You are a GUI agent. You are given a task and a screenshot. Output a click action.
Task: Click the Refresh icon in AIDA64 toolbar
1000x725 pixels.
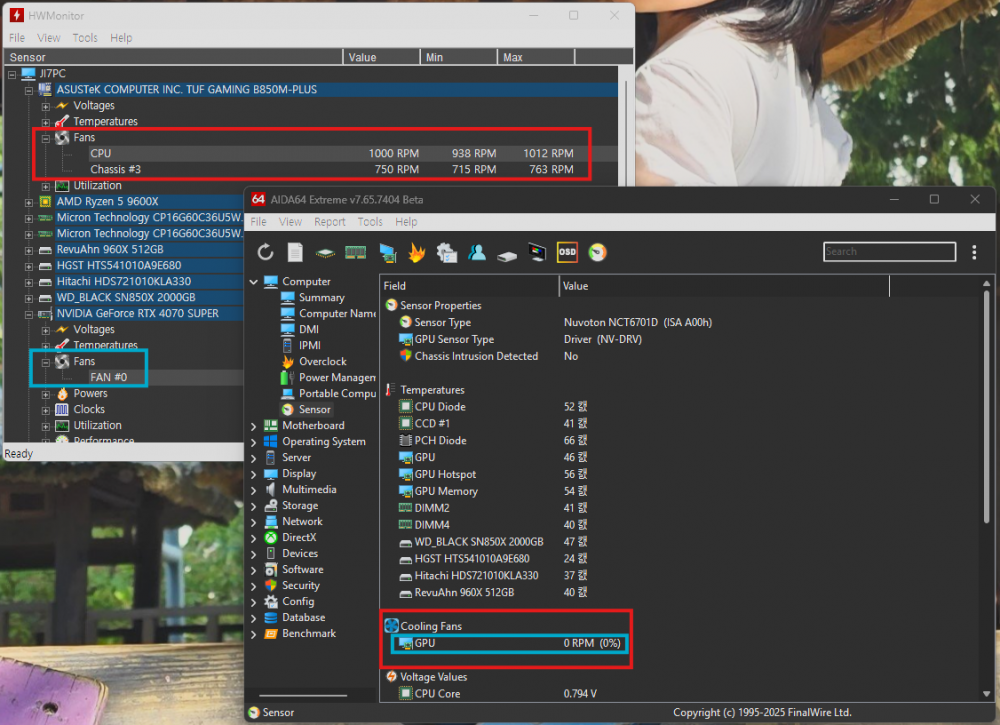pyautogui.click(x=266, y=252)
